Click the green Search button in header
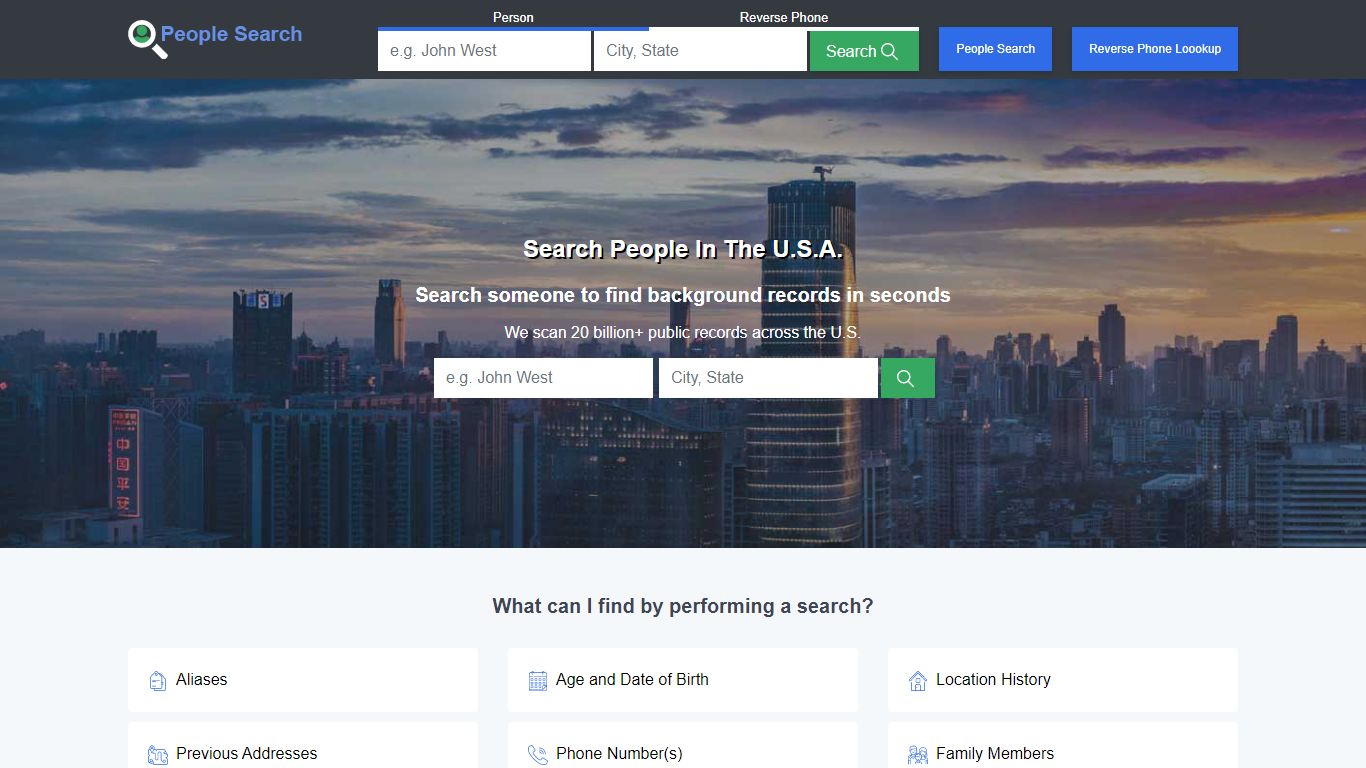This screenshot has width=1366, height=768. click(x=863, y=50)
